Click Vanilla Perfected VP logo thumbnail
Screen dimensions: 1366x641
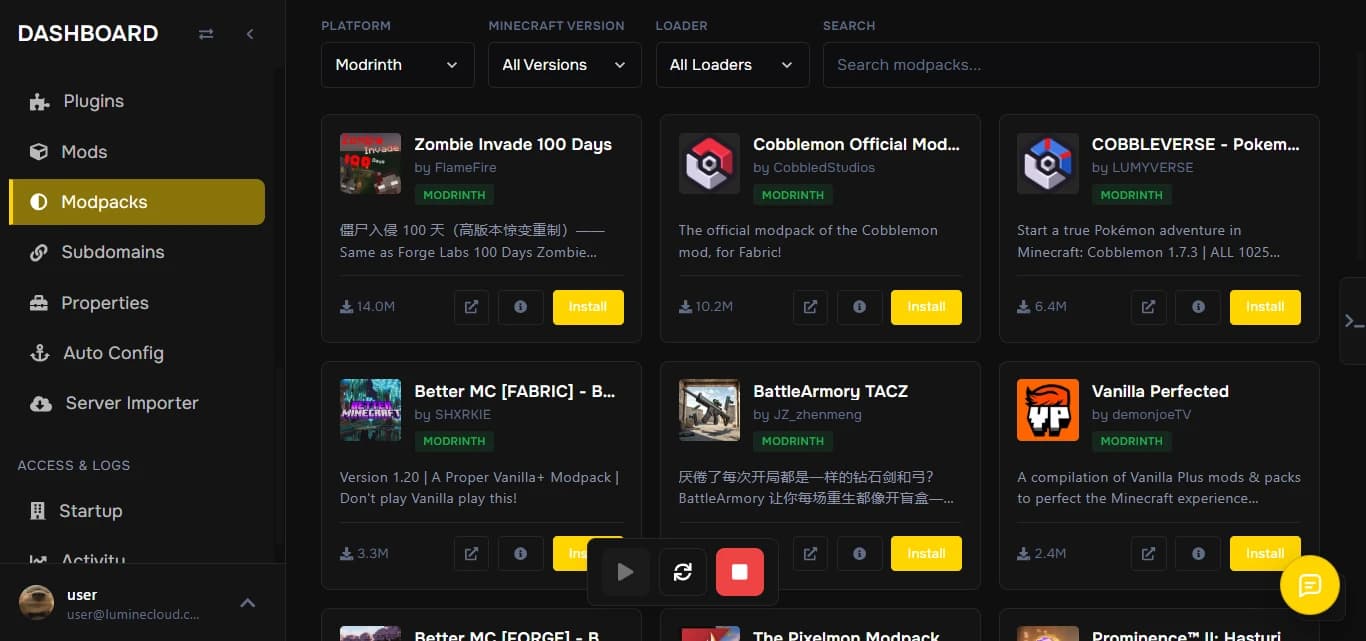tap(1048, 410)
